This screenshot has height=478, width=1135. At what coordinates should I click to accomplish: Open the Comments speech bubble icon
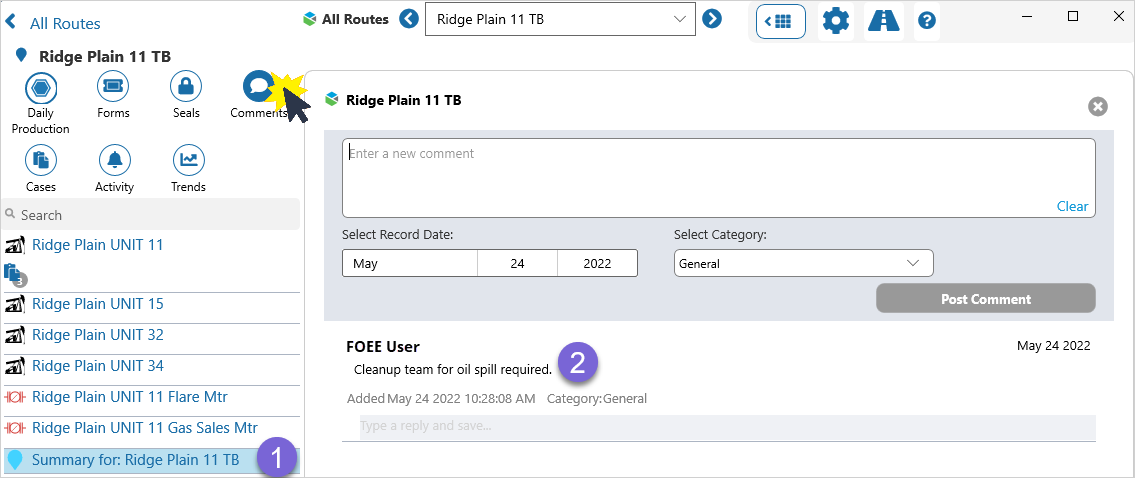click(x=258, y=88)
